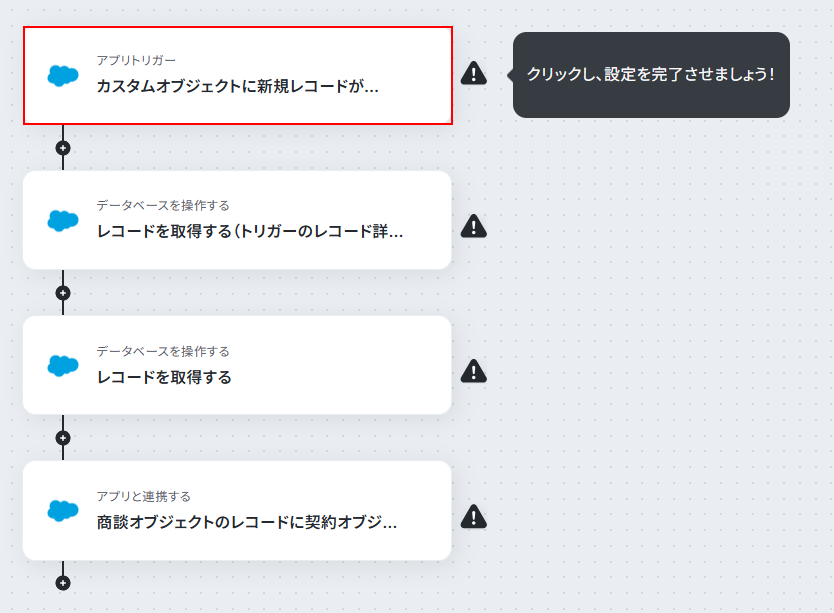Open the third step レコードを取得する

click(x=237, y=366)
